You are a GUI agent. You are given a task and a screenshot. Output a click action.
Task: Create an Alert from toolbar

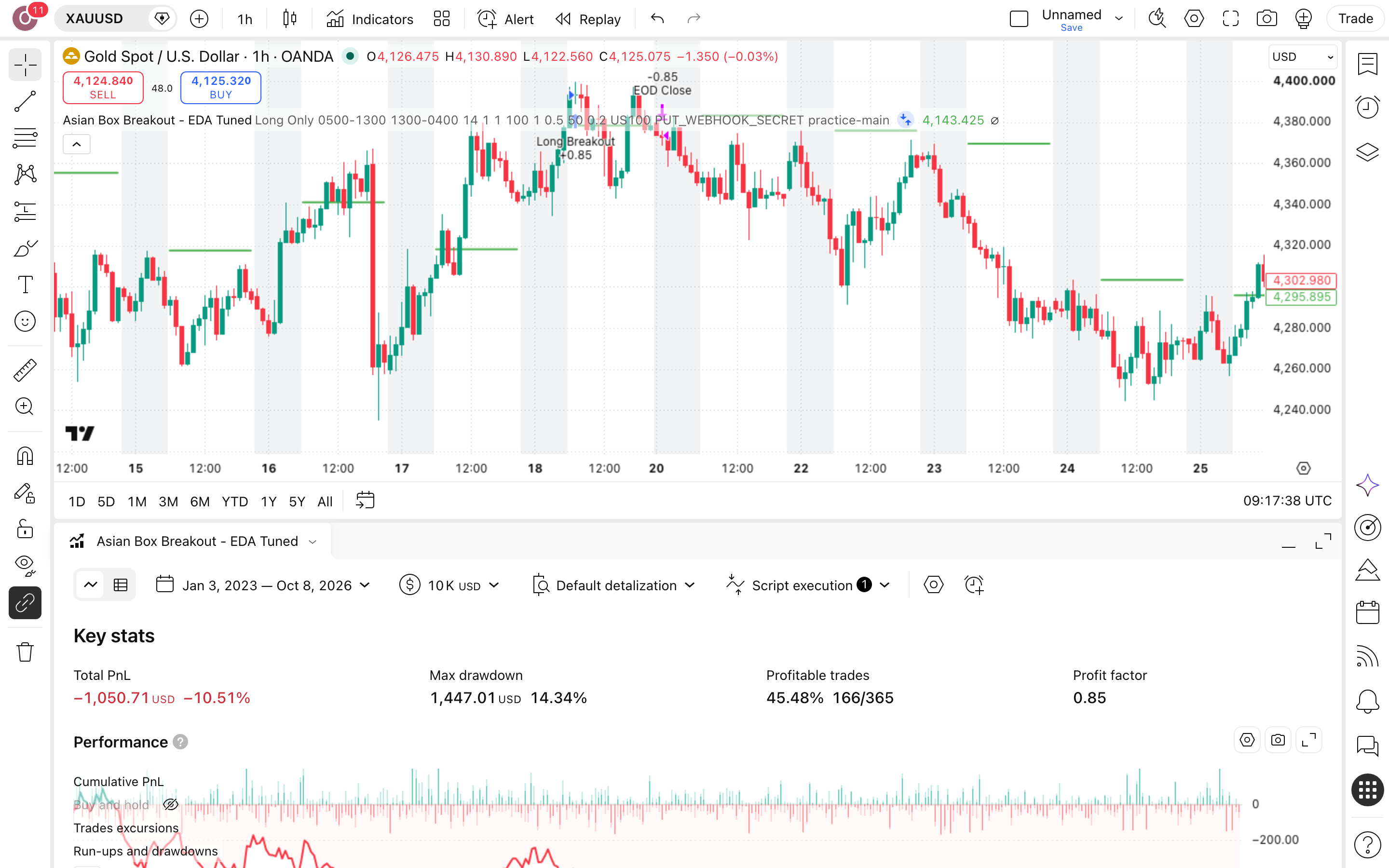[x=505, y=19]
